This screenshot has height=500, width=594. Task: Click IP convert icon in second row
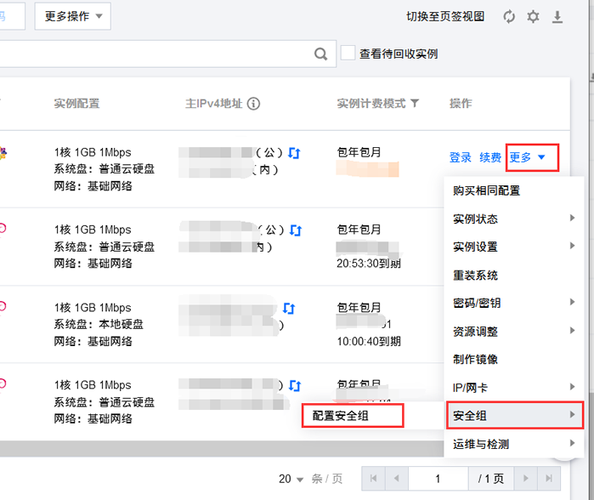pos(295,230)
